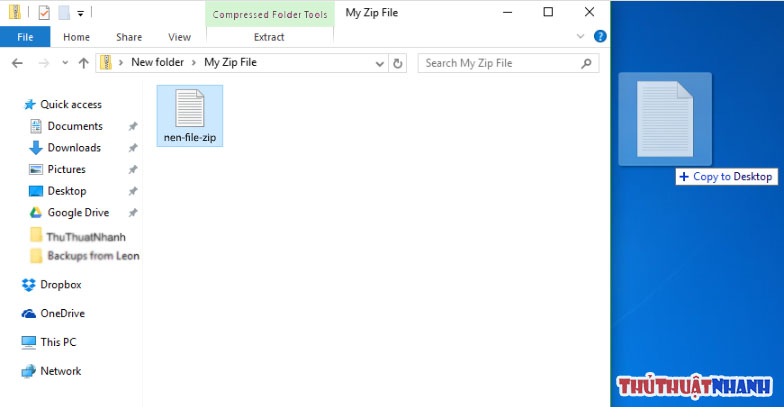Viewport: 784px width, 407px height.
Task: Click the OneDrive cloud icon
Action: pyautogui.click(x=28, y=314)
